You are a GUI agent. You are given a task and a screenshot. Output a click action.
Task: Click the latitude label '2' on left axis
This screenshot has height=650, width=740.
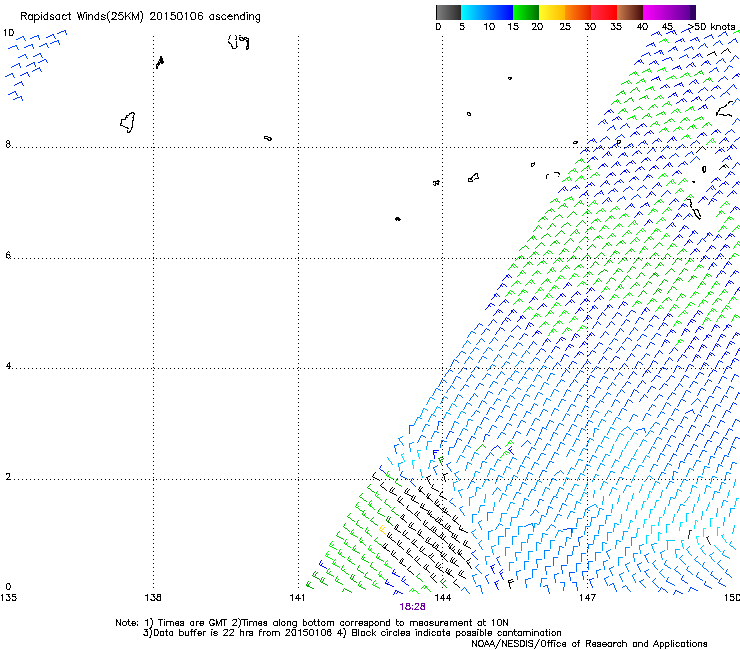8,477
